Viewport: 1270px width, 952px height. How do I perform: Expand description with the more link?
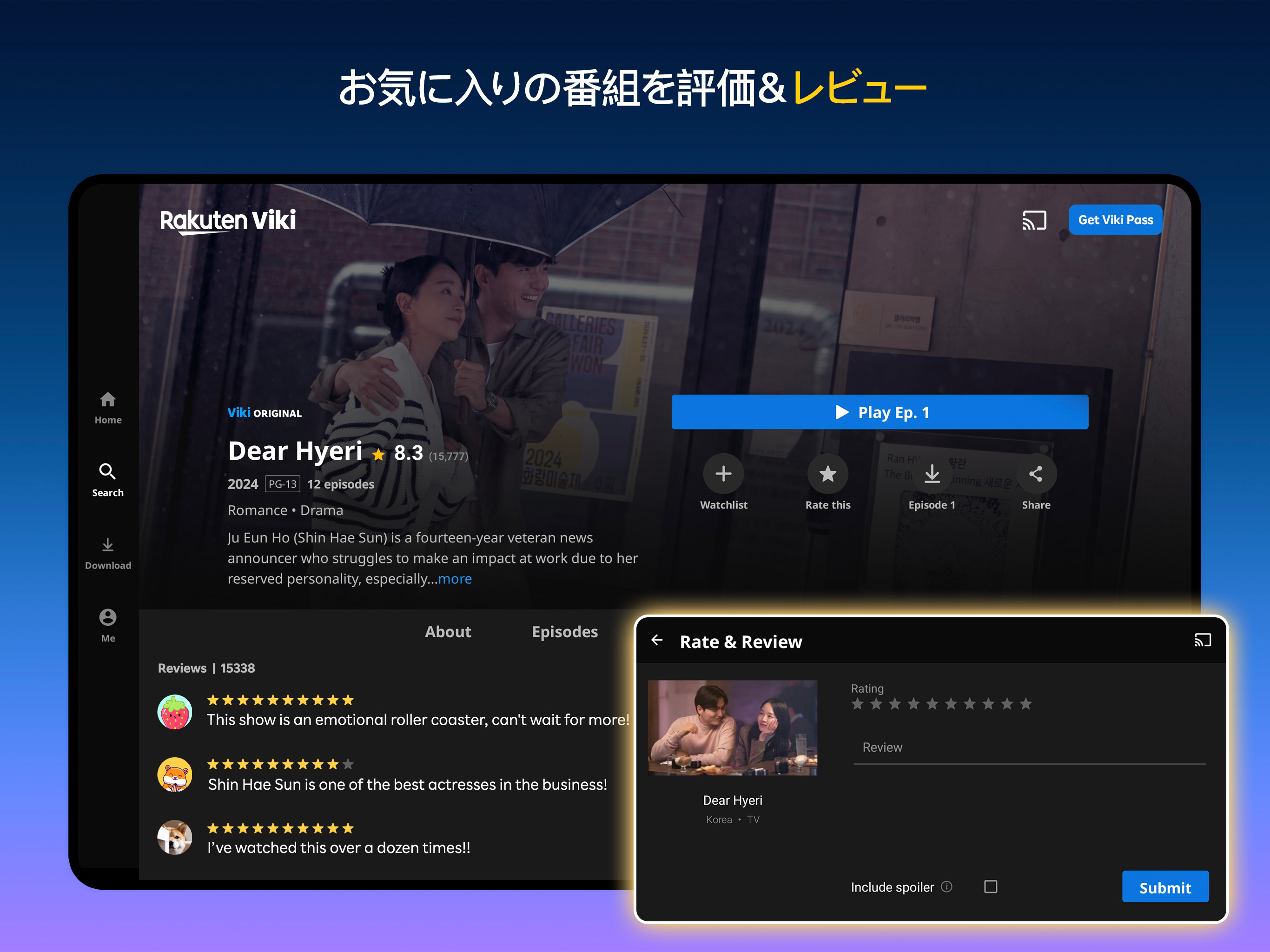tap(455, 579)
